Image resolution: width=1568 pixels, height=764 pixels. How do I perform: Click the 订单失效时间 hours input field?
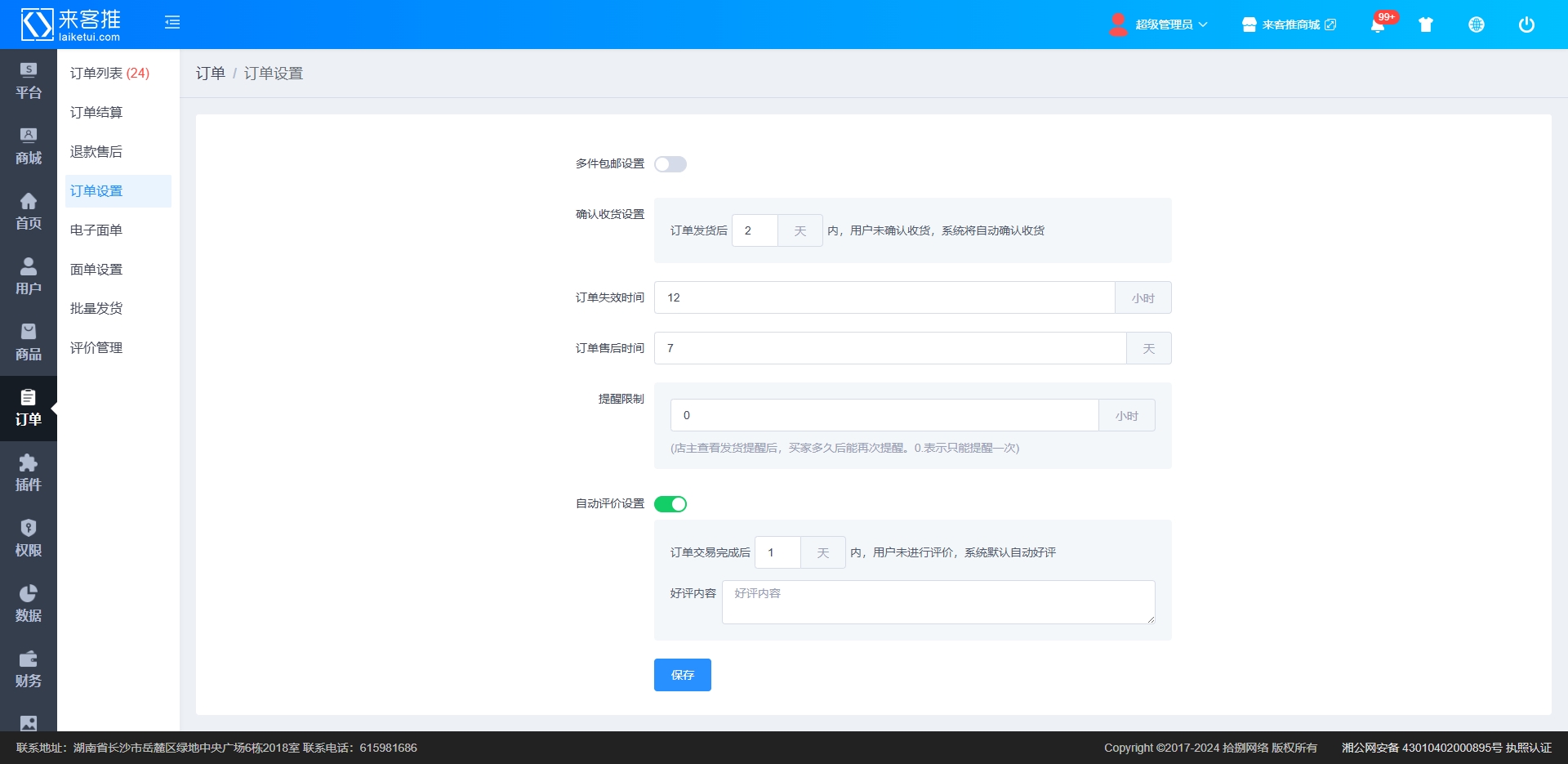click(x=884, y=297)
